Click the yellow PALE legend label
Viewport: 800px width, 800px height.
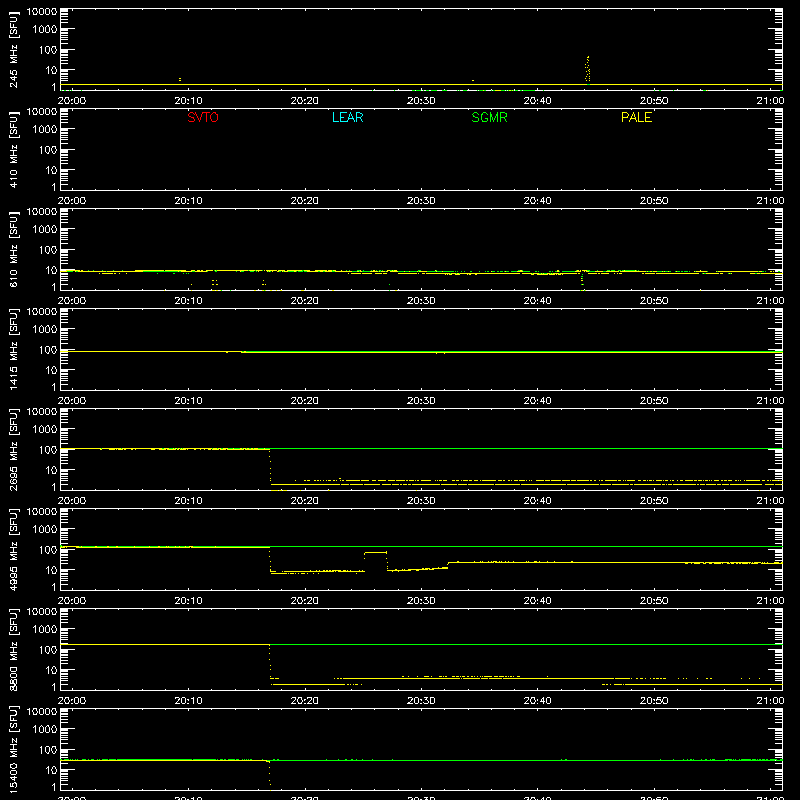click(636, 117)
